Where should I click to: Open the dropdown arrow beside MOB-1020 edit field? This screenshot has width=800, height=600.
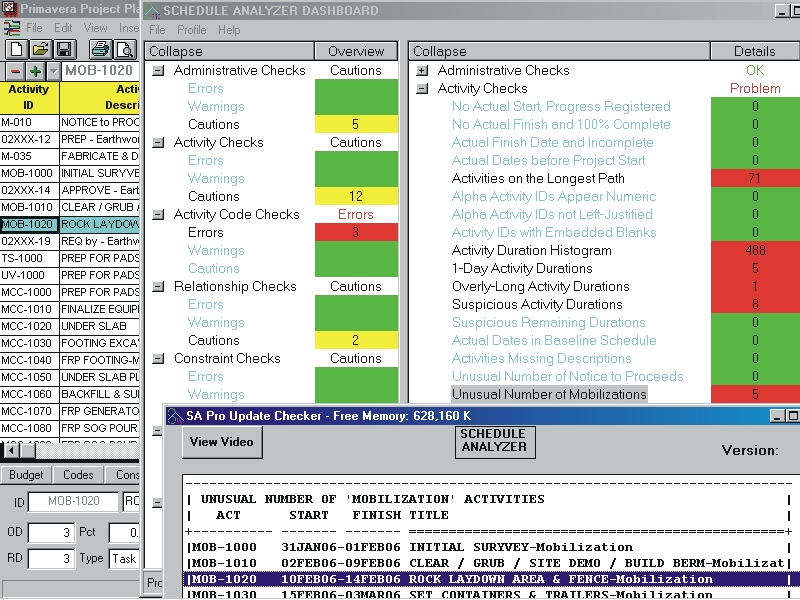click(x=53, y=71)
